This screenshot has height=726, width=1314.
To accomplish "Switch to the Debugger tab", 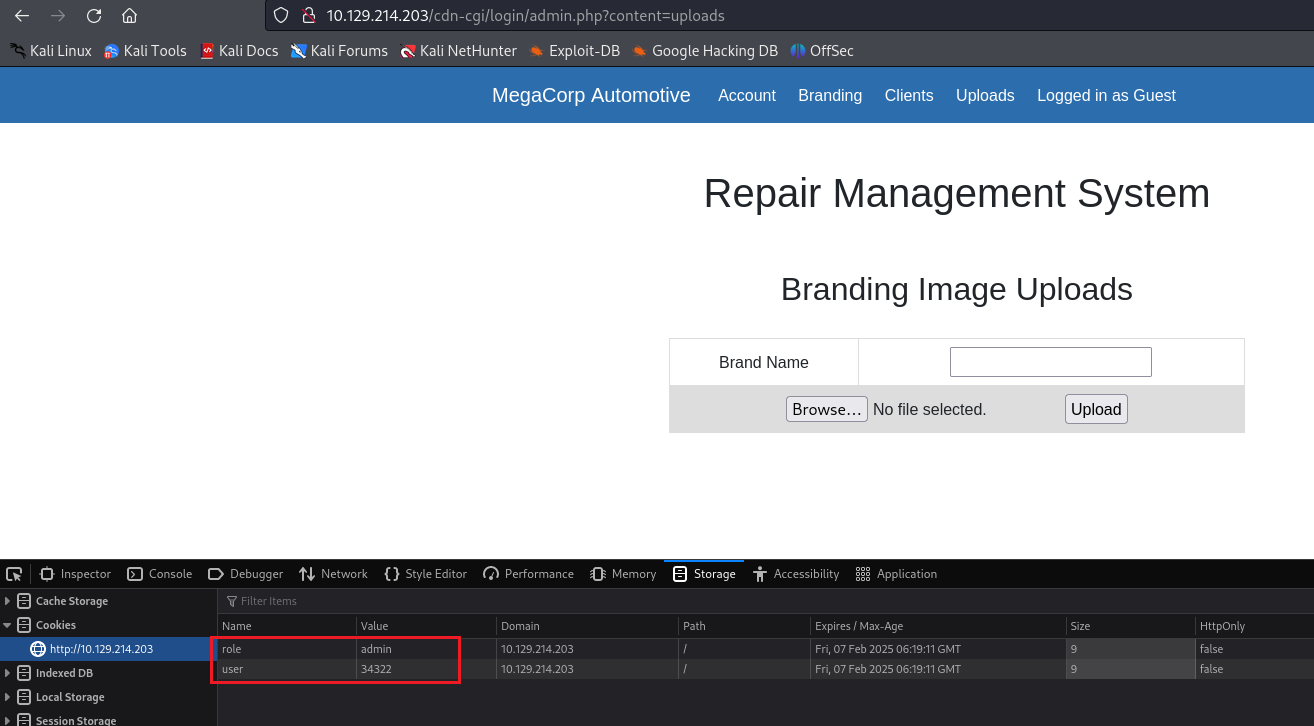I will click(x=245, y=574).
